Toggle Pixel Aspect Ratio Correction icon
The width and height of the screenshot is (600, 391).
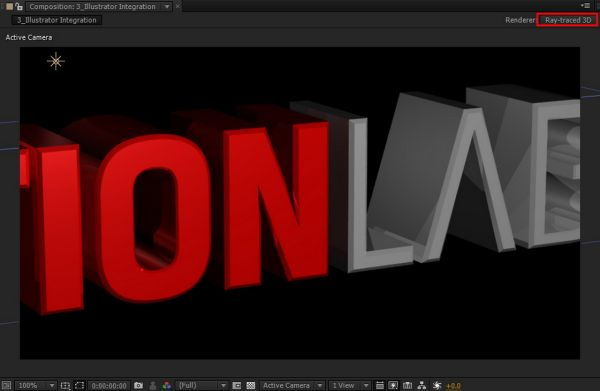click(x=380, y=385)
